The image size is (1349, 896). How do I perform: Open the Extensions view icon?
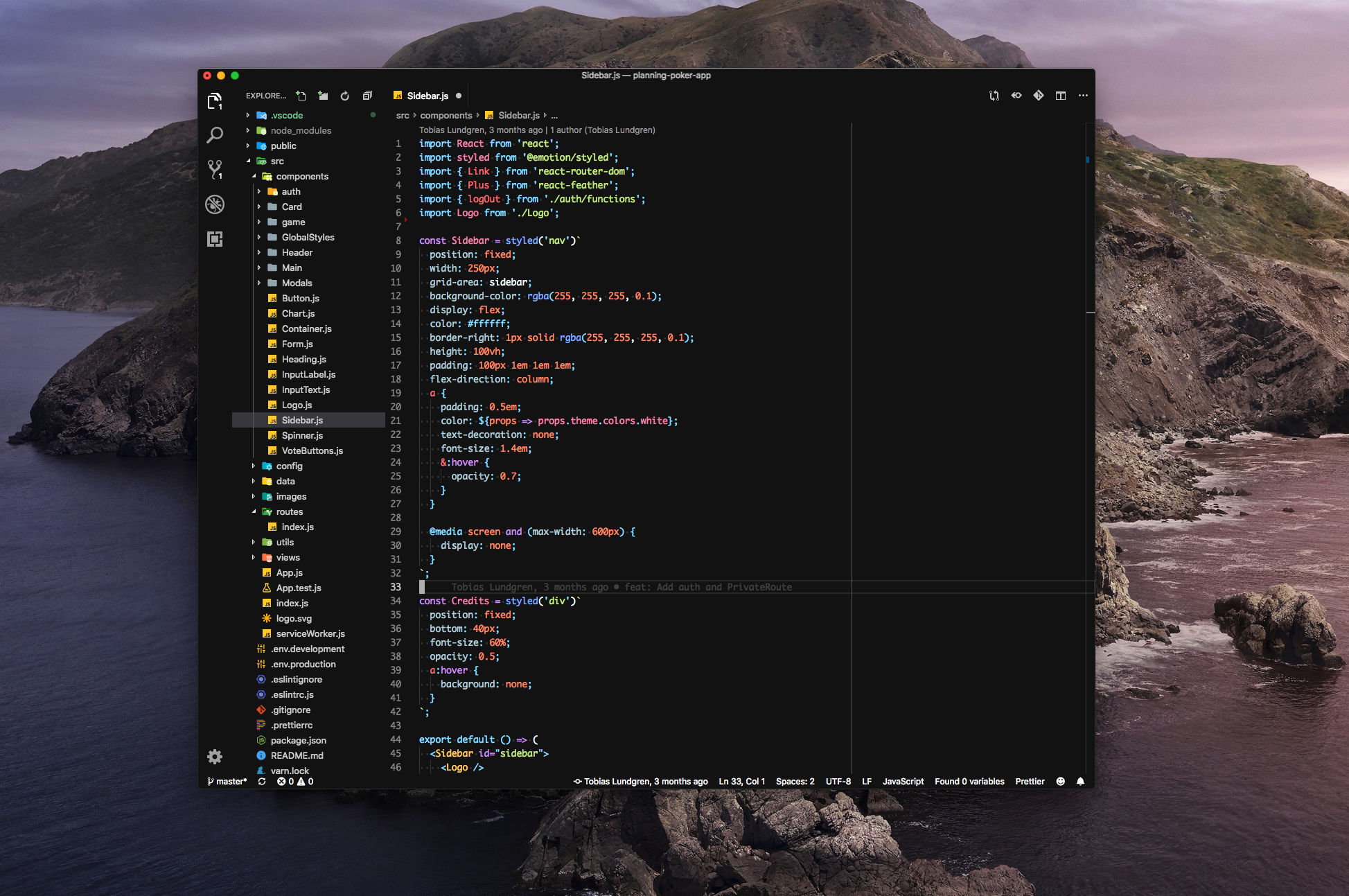coord(215,239)
